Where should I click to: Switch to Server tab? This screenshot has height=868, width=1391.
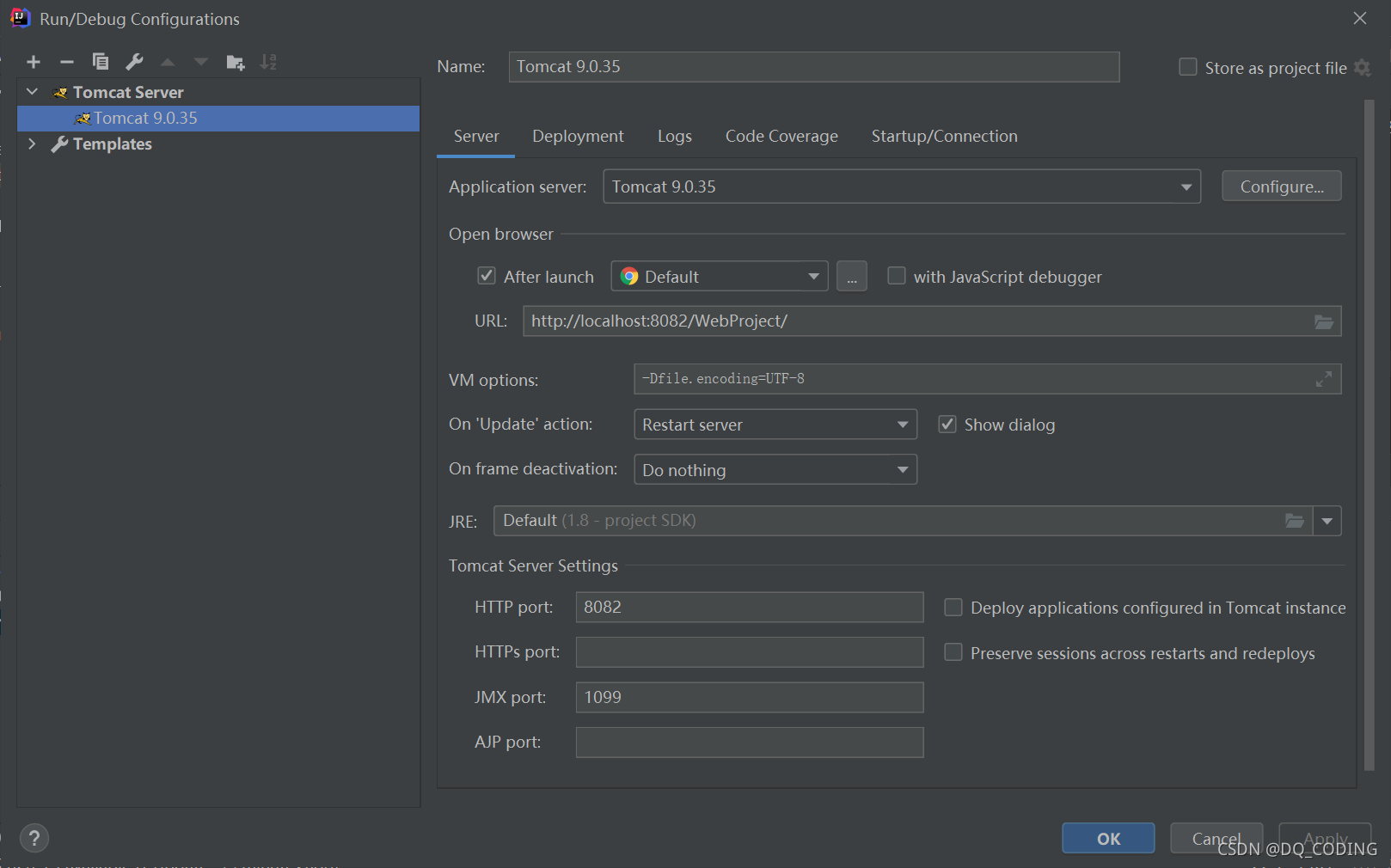coord(476,137)
